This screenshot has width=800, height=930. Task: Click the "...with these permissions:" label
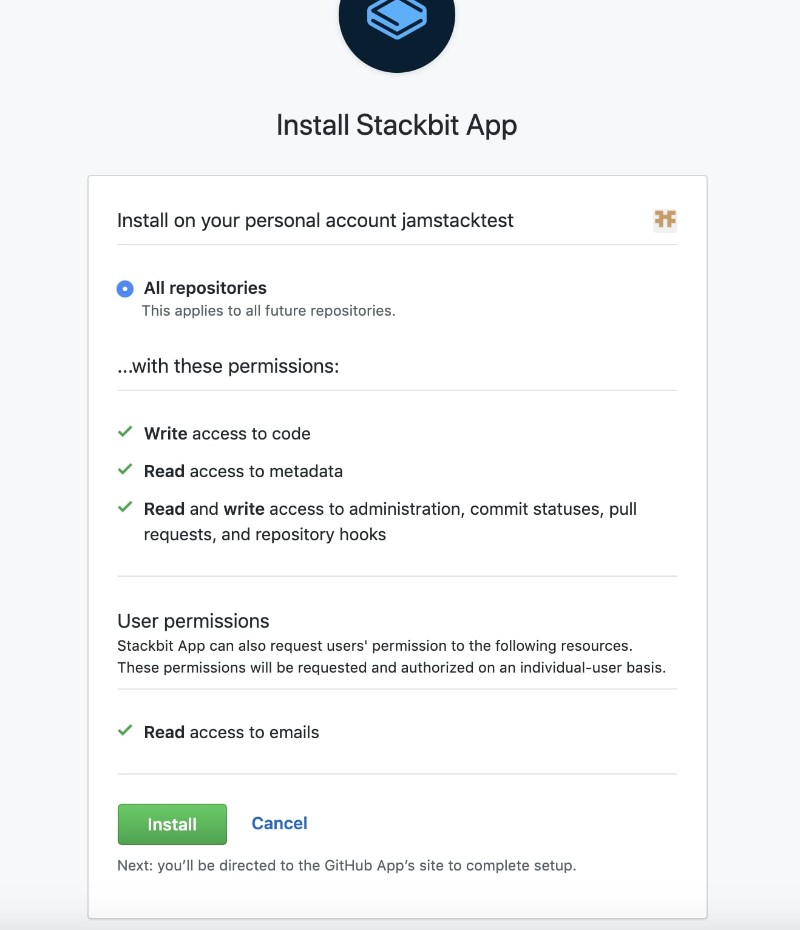(x=230, y=366)
